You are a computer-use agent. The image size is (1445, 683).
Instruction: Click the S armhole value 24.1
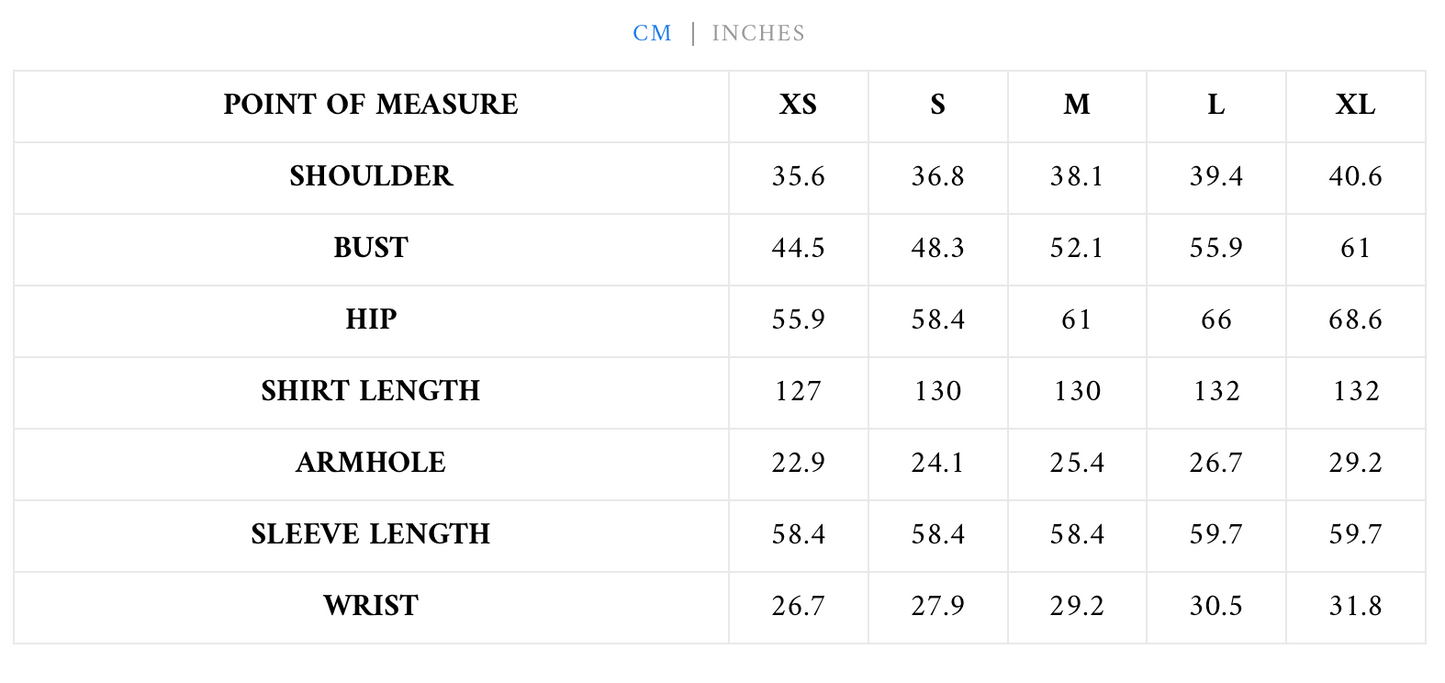tap(937, 463)
